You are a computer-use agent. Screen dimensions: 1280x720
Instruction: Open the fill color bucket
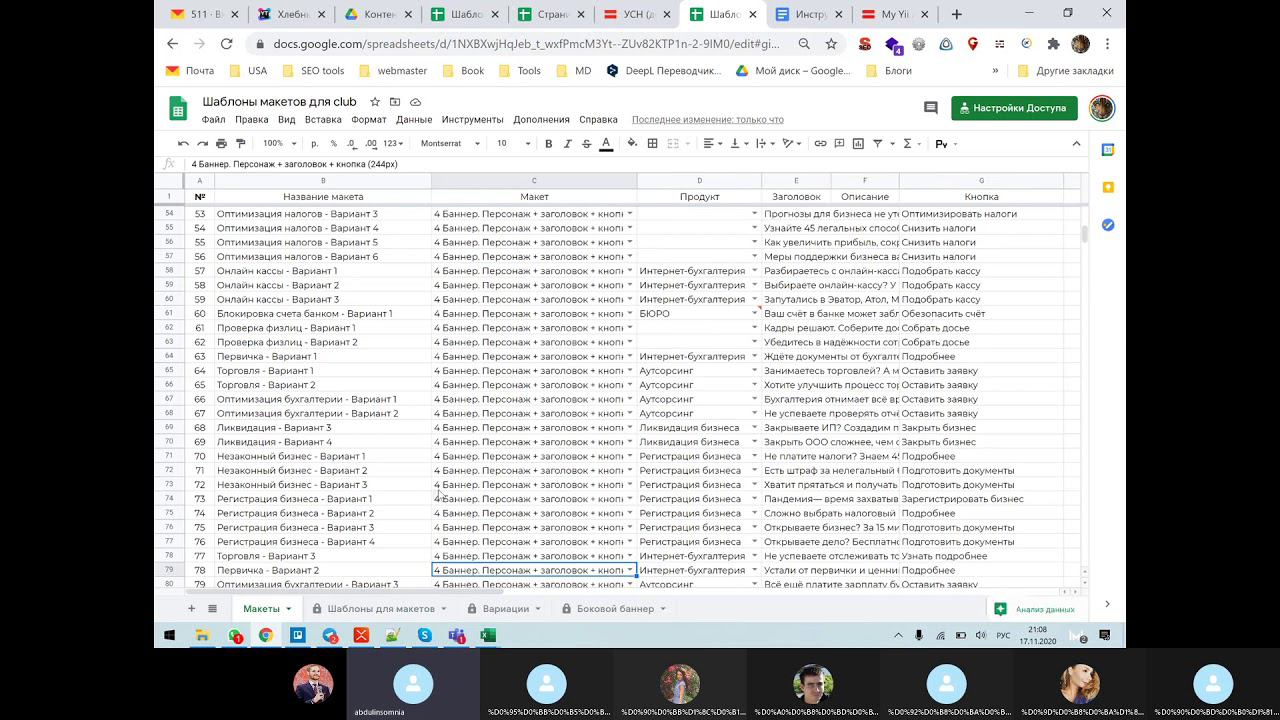632,143
